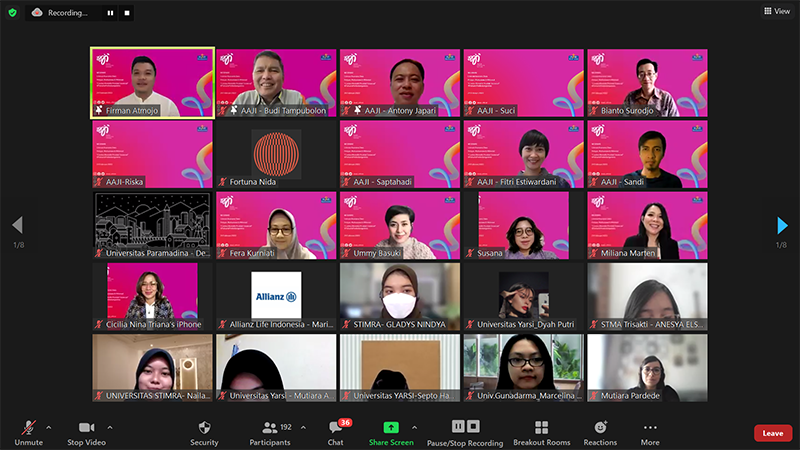Click muted mic icon on Fortuna Nida
Viewport: 800px width, 450px height.
pyautogui.click(x=222, y=182)
